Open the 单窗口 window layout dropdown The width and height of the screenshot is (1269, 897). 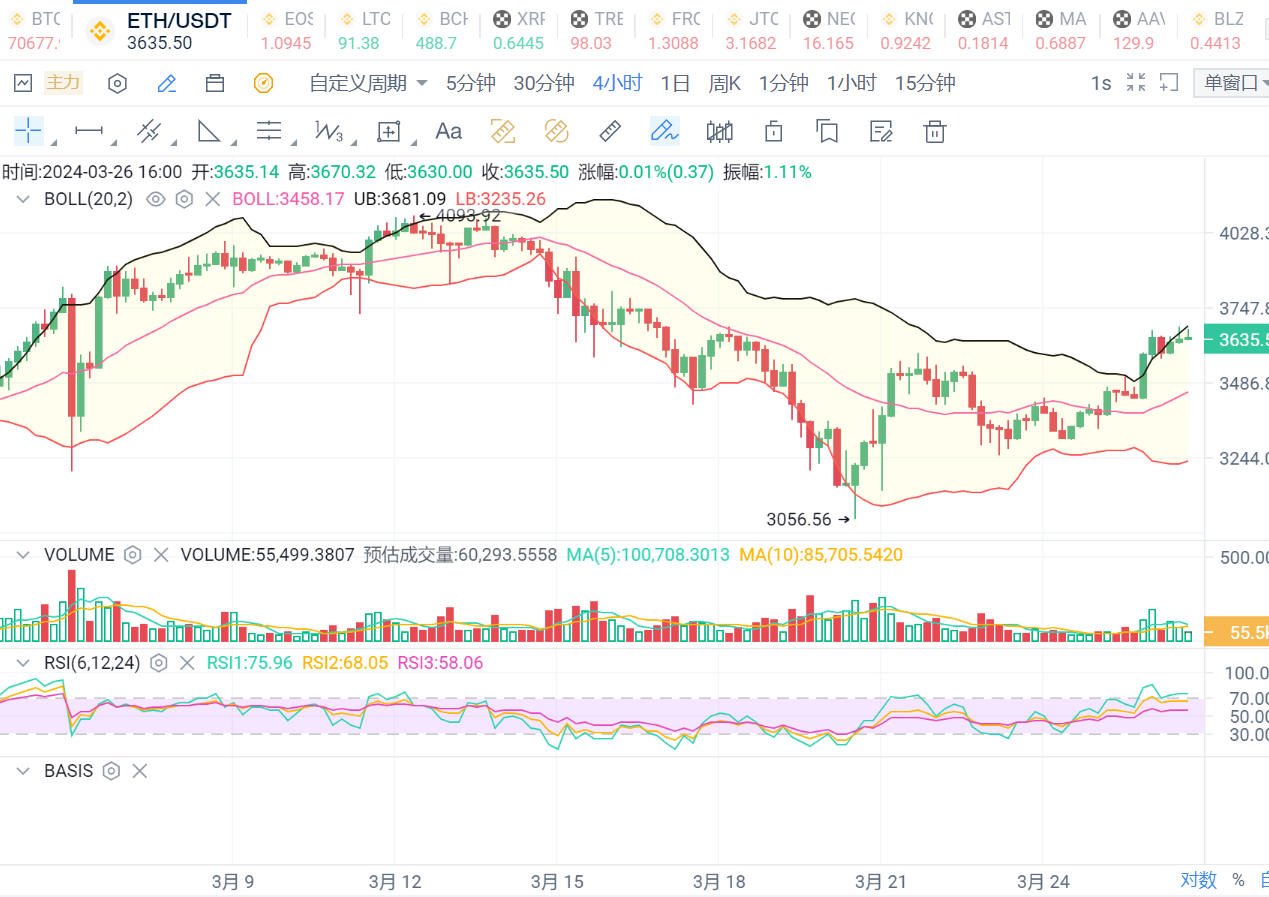1232,83
